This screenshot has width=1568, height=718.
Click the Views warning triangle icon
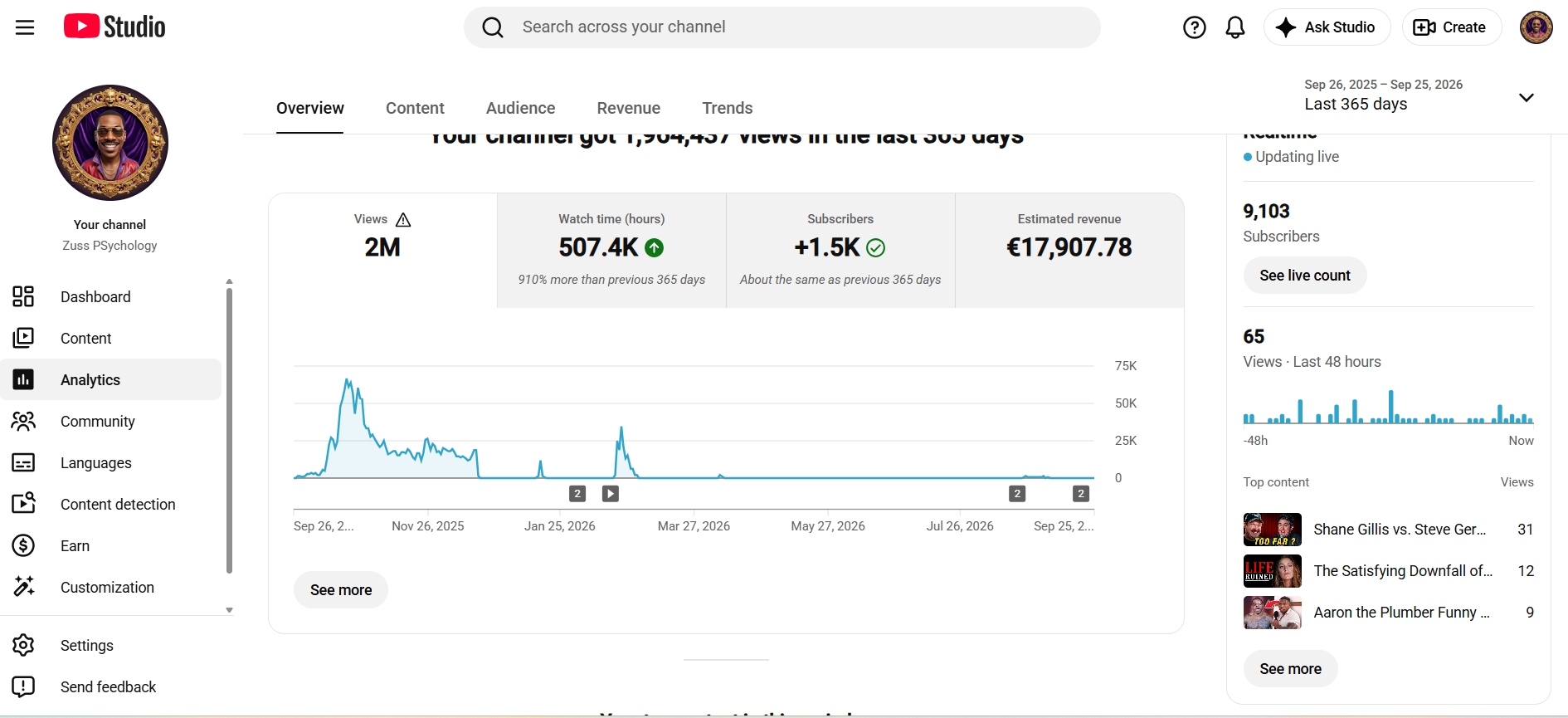point(403,219)
